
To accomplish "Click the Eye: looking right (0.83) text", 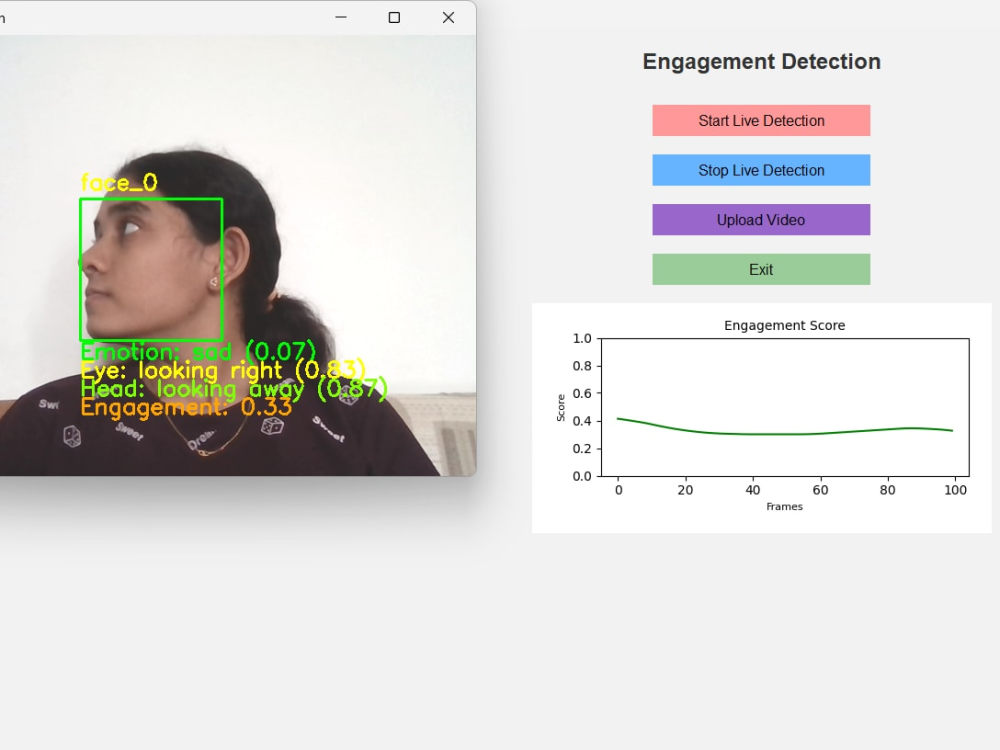I will click(x=223, y=370).
